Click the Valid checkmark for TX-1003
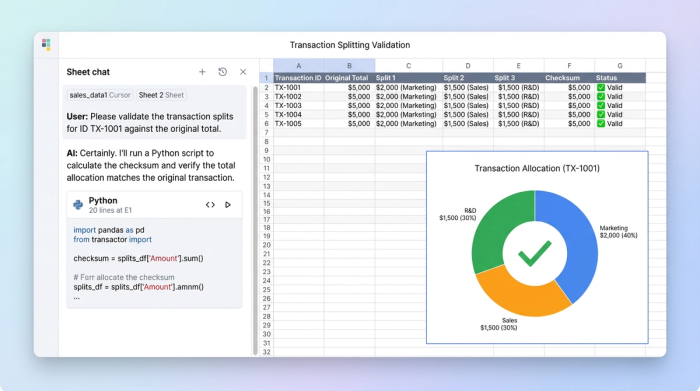This screenshot has width=700, height=391. click(x=601, y=106)
